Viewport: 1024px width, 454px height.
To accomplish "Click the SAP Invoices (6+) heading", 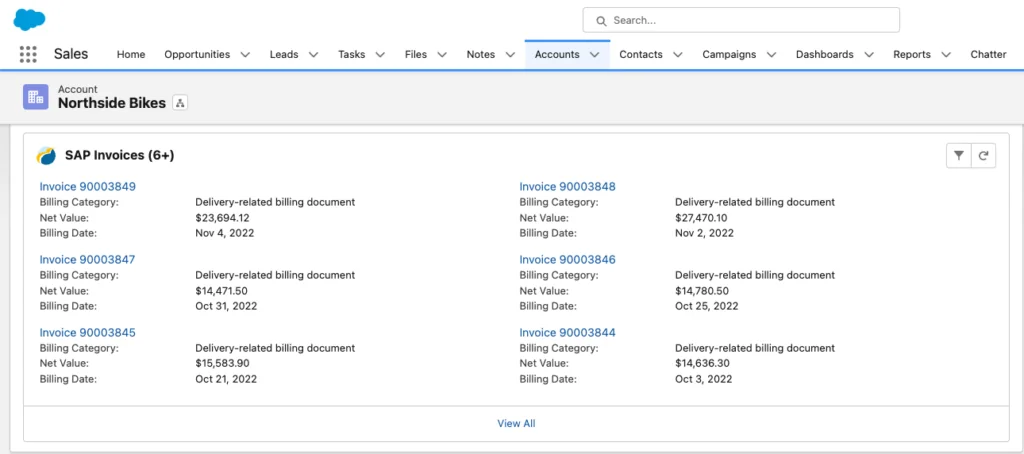I will pyautogui.click(x=120, y=155).
